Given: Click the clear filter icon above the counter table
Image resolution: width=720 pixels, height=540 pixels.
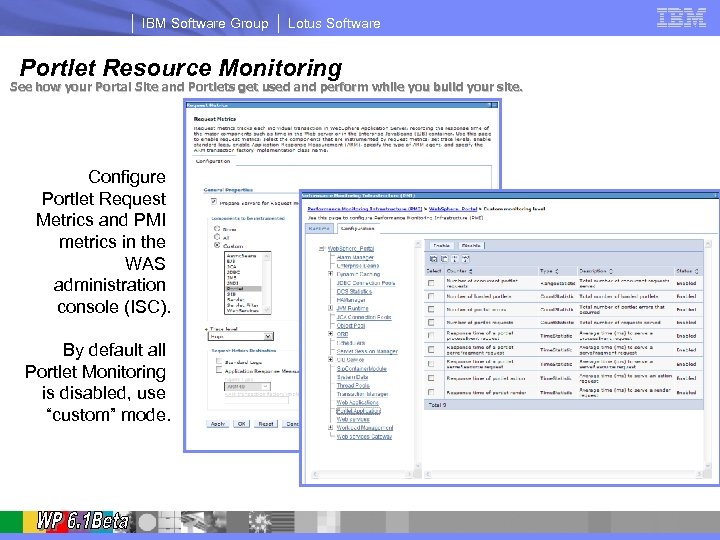Looking at the screenshot, I should [x=466, y=259].
